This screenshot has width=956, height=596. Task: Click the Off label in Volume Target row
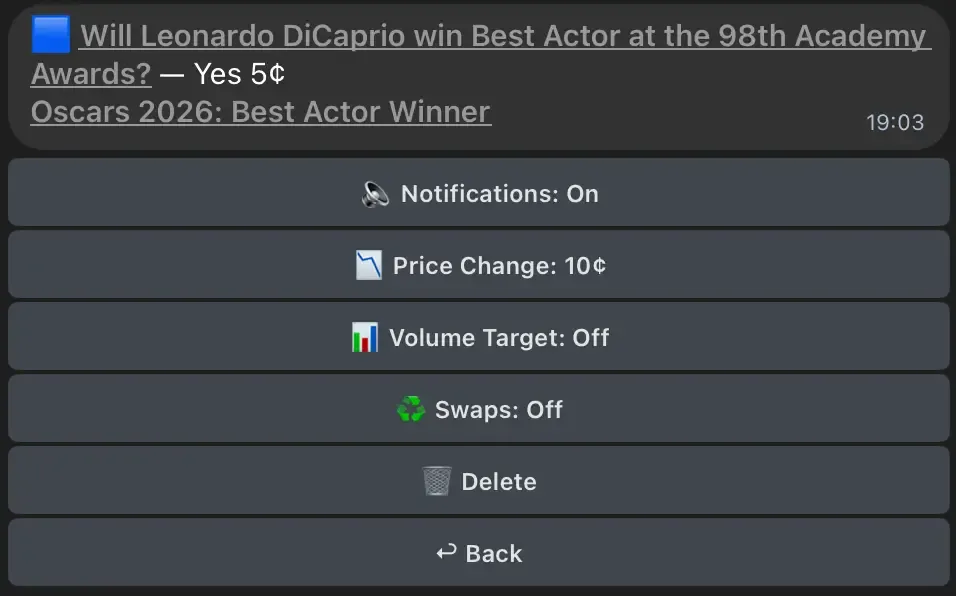point(590,338)
